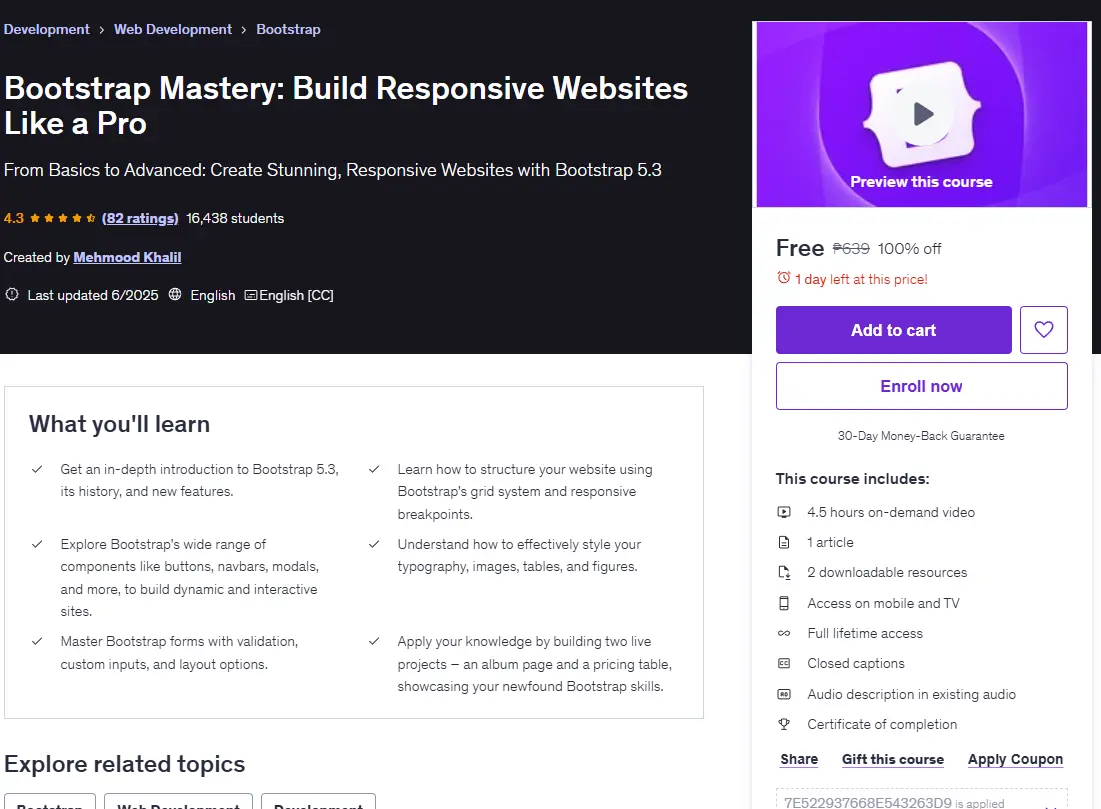Click checkmark beside 'Get an in-depth introduction'
Screen dimensions: 1101x809
tap(37, 469)
